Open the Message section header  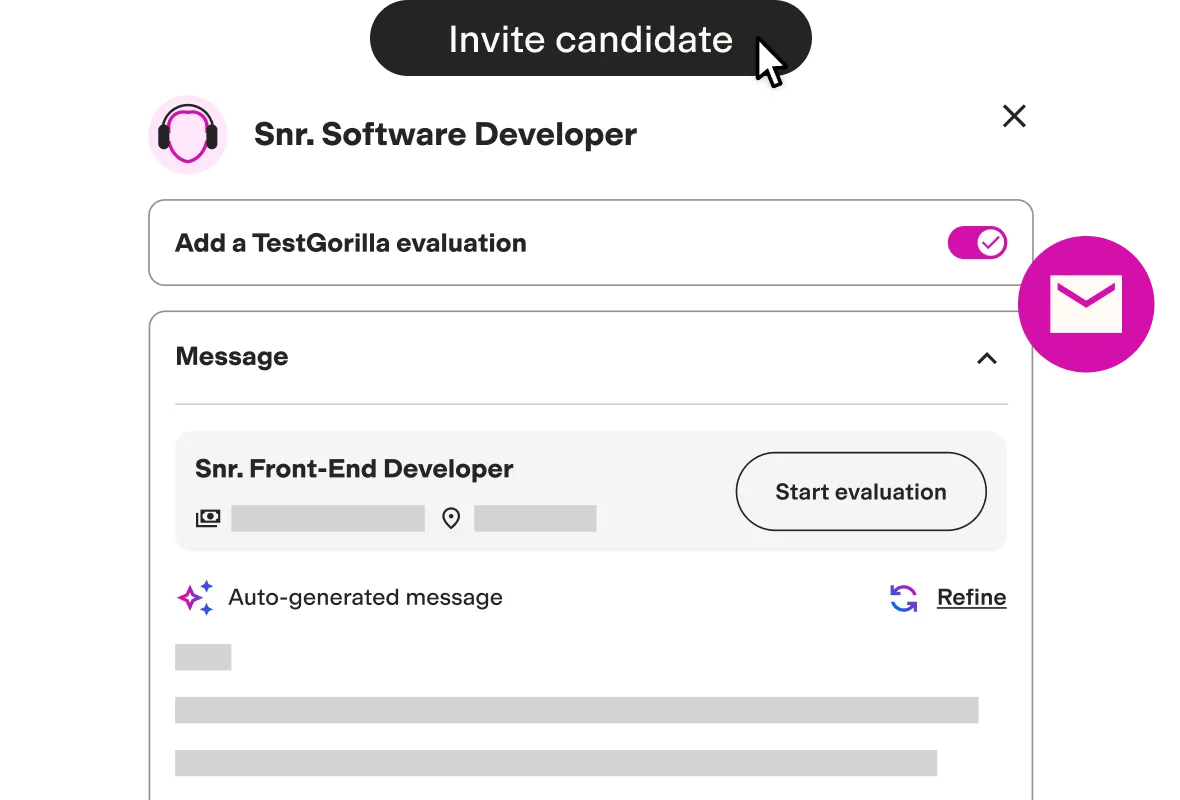point(231,356)
